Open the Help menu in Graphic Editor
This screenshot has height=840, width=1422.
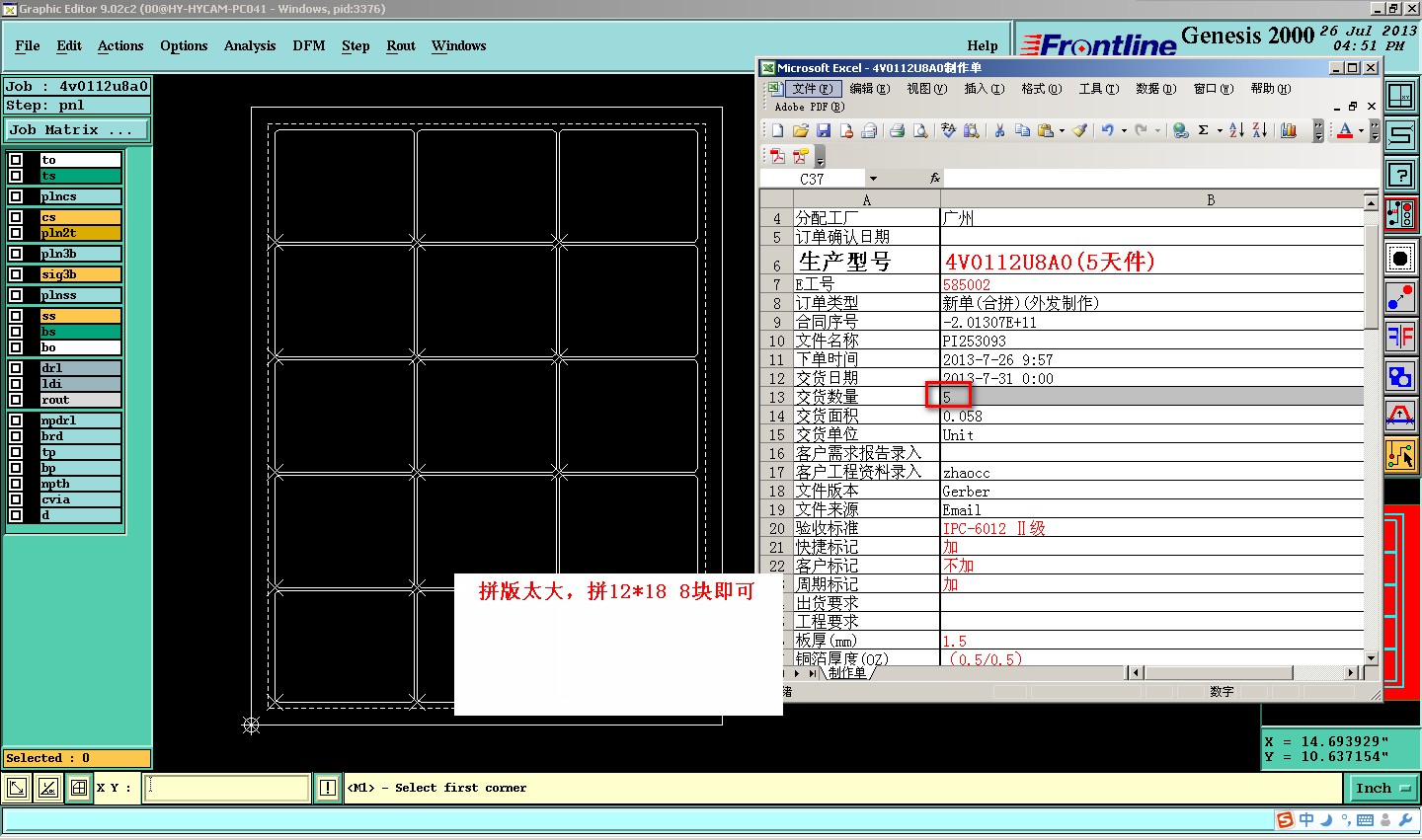[x=983, y=45]
